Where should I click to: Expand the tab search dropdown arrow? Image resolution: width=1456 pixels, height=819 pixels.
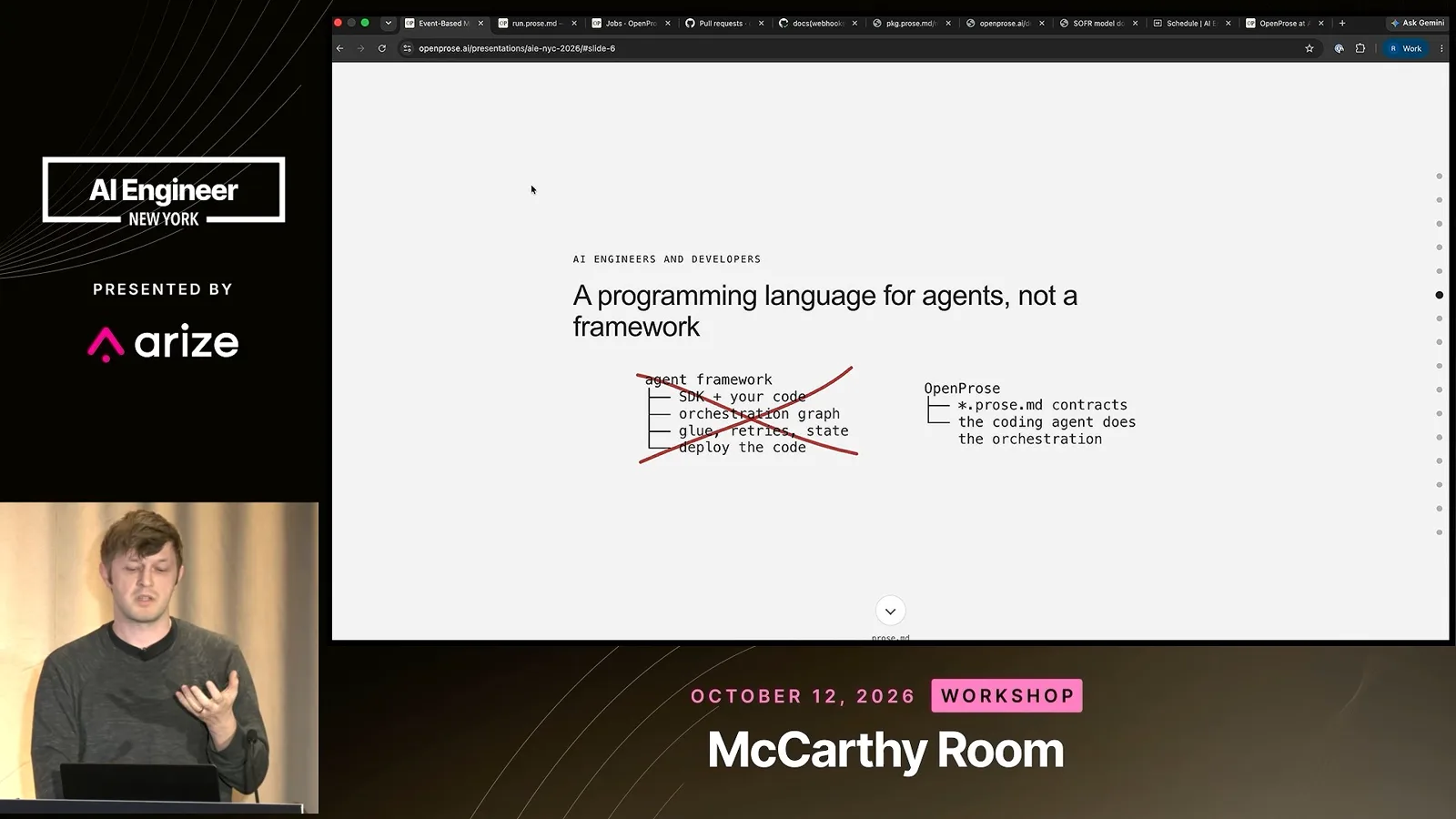389,23
